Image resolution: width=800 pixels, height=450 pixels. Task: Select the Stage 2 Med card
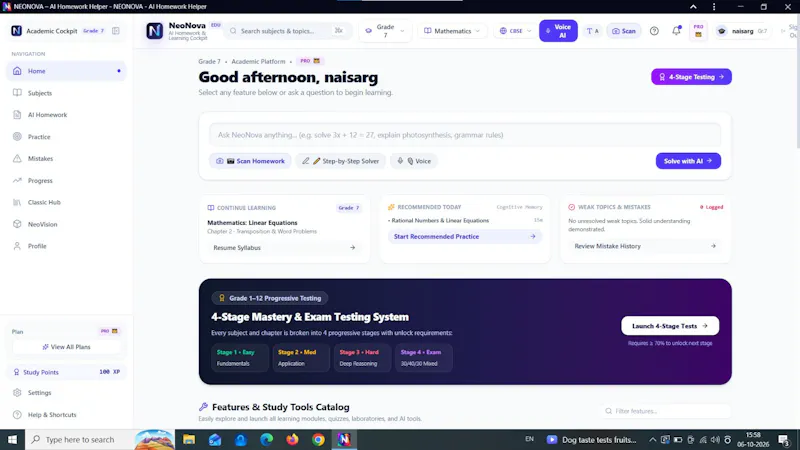coord(301,358)
